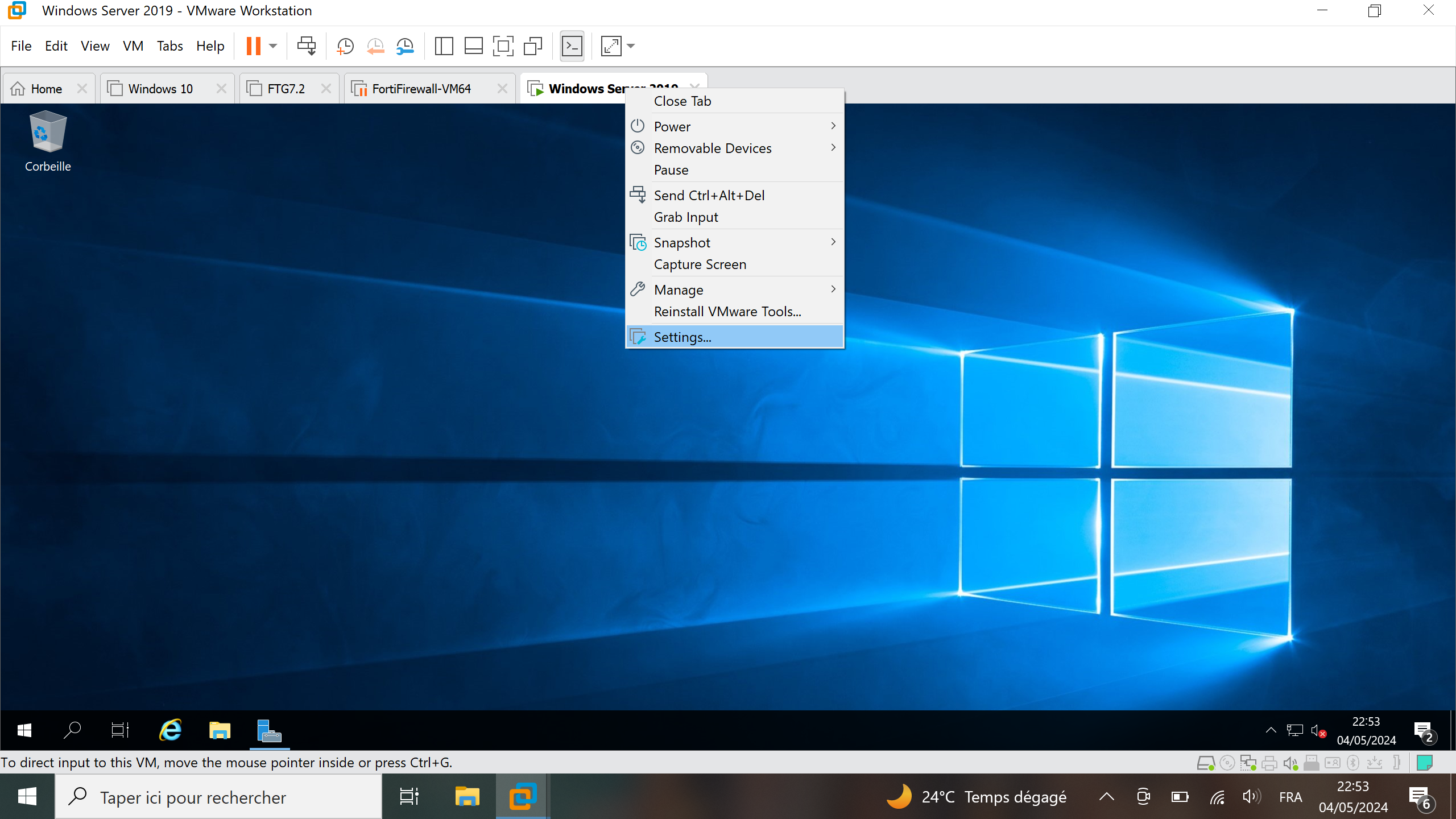Click the USB device status icon
1456x819 pixels.
point(1311,763)
